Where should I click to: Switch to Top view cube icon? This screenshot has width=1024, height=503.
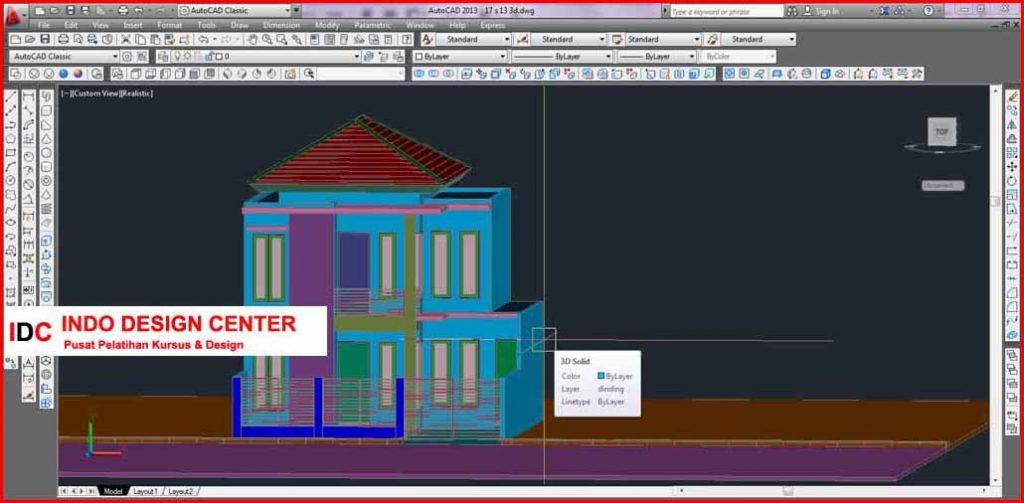136,74
